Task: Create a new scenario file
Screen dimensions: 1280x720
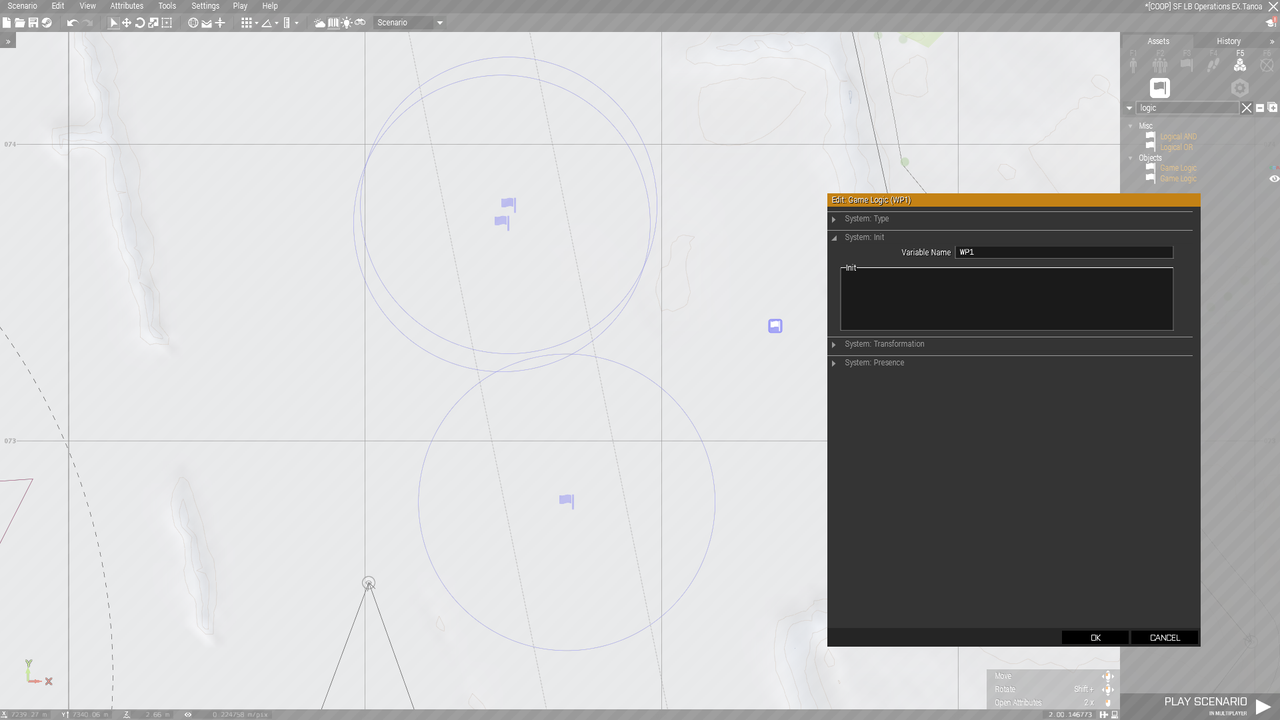Action: pos(7,23)
